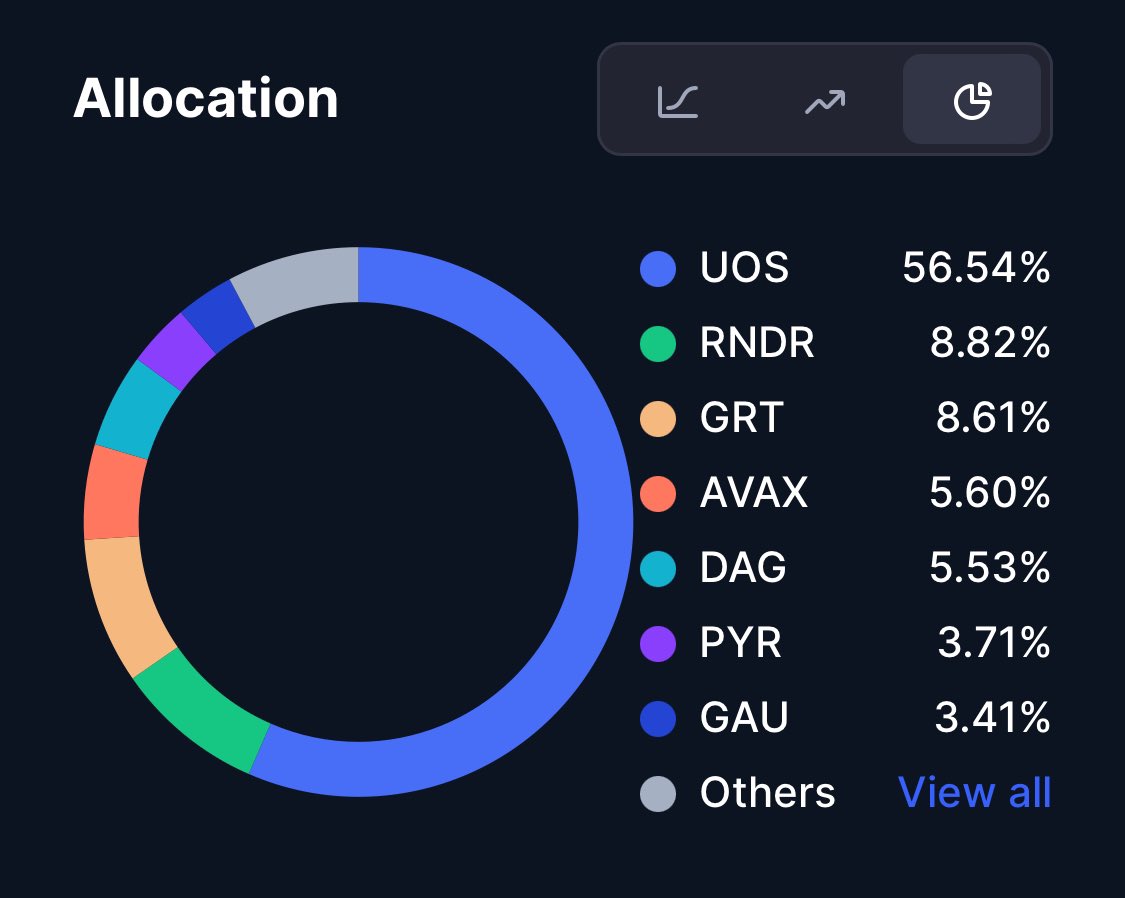Click the RNDR green legend dot

(x=658, y=344)
